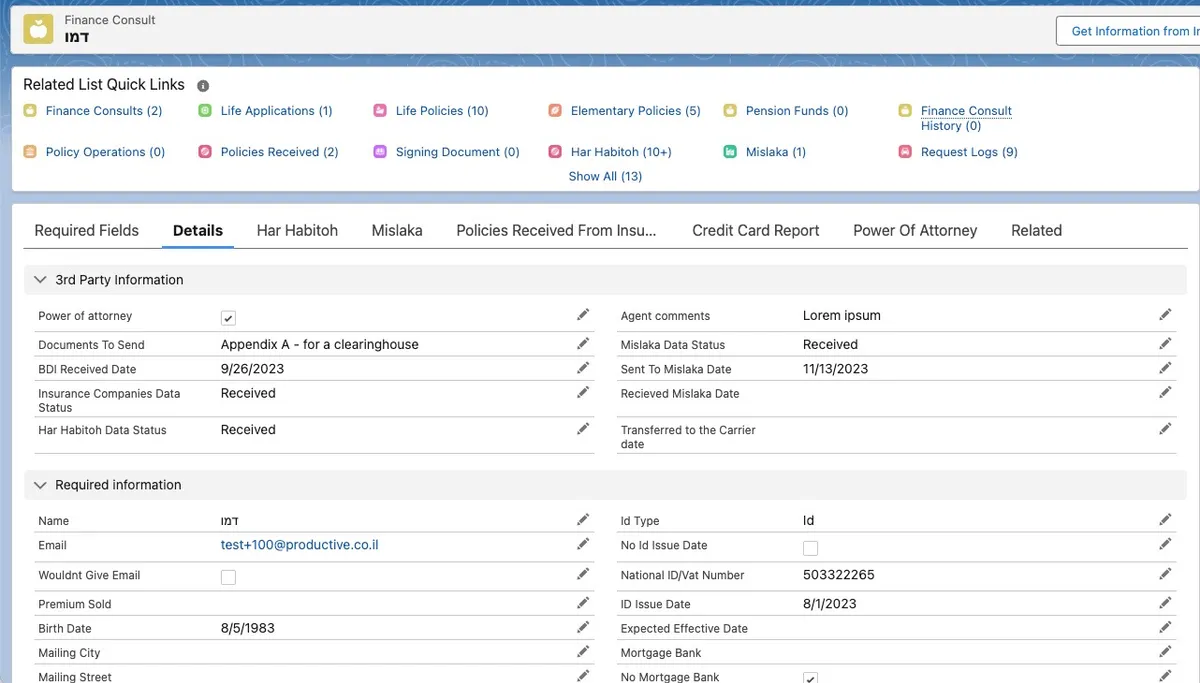Edit National ID/Vat Number pencil icon
Image resolution: width=1200 pixels, height=683 pixels.
(1165, 574)
